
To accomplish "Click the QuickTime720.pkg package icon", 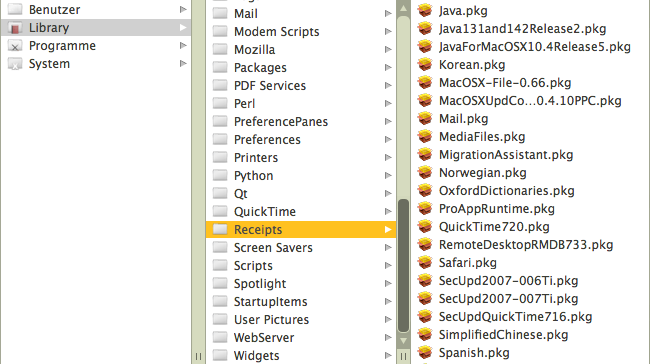I will click(x=425, y=227).
